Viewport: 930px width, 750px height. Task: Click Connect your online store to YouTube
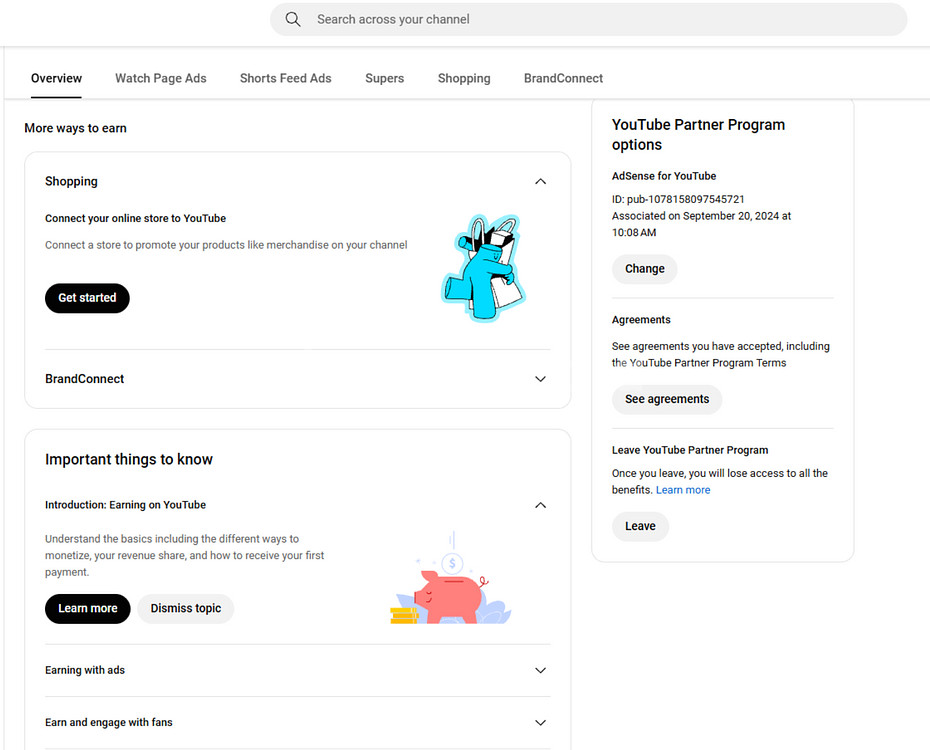click(x=135, y=218)
